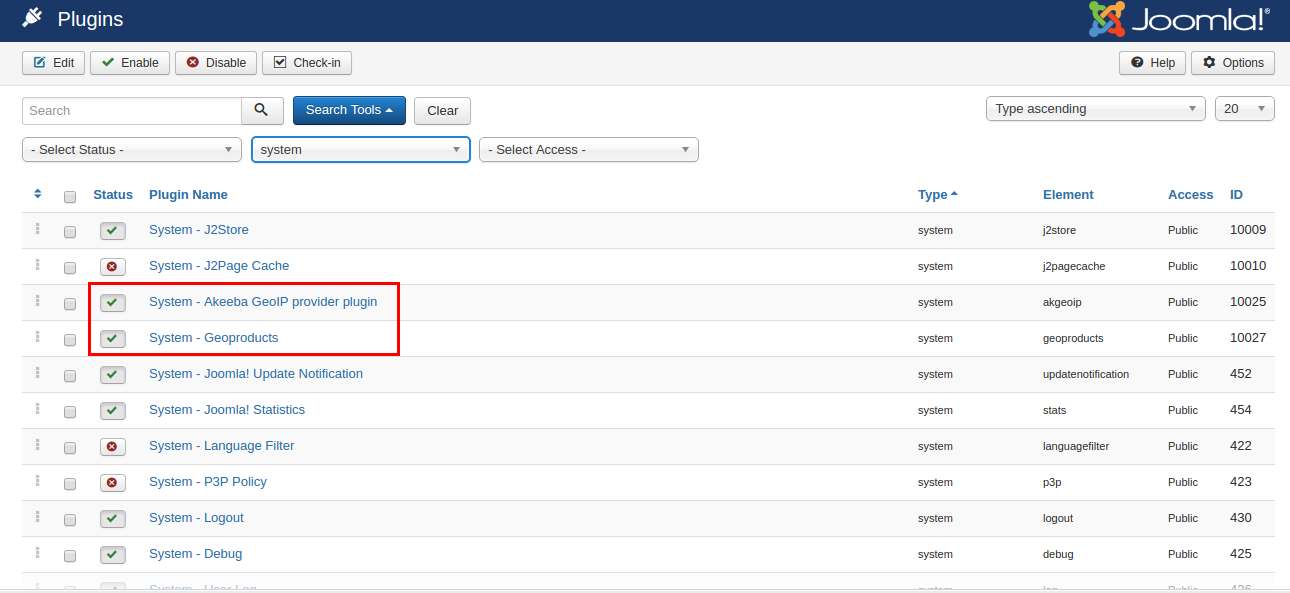
Task: Tick checkbox for Joomla! Update Notification
Action: pyautogui.click(x=70, y=376)
